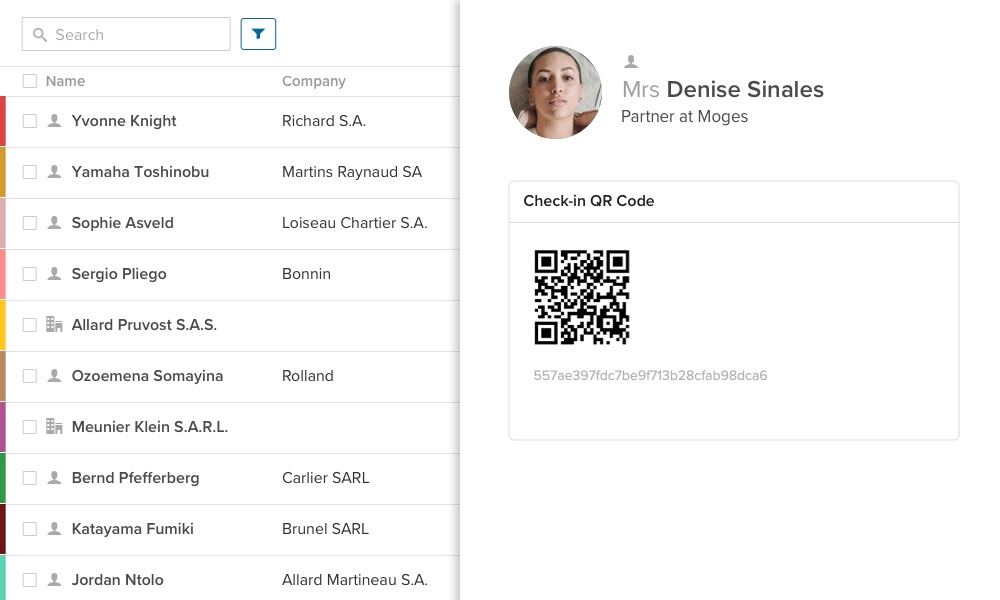Image resolution: width=1000 pixels, height=600 pixels.
Task: Click company Brunel SARL
Action: point(325,529)
